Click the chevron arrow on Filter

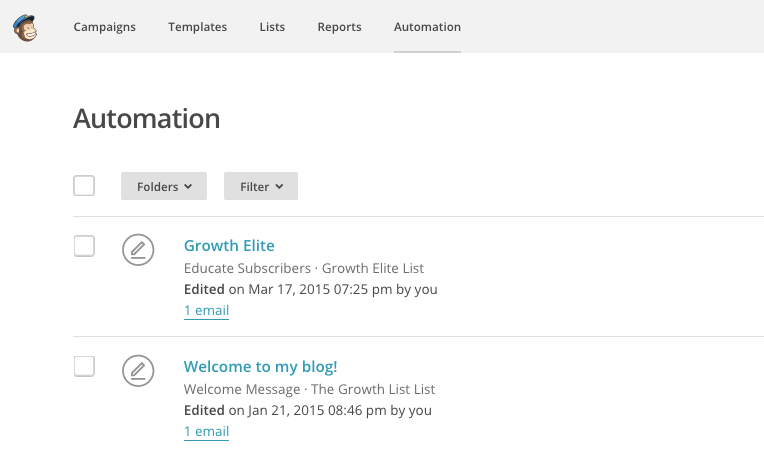click(279, 187)
